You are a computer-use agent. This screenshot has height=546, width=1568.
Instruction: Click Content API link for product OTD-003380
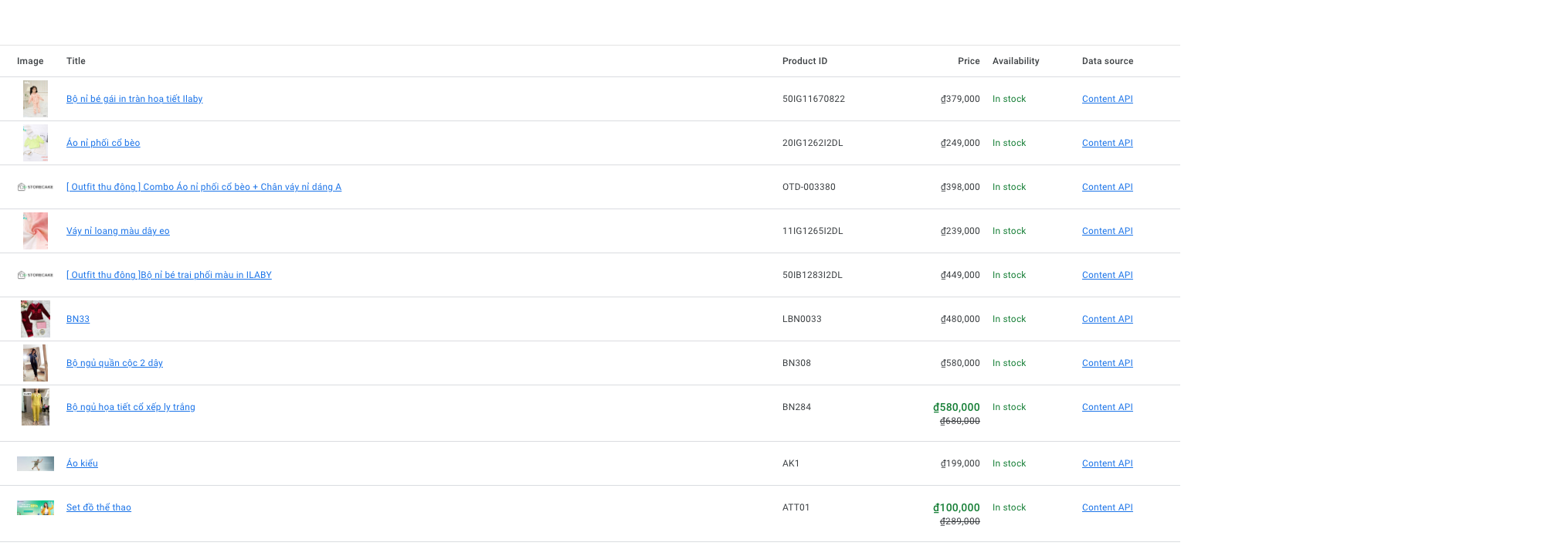pos(1108,187)
